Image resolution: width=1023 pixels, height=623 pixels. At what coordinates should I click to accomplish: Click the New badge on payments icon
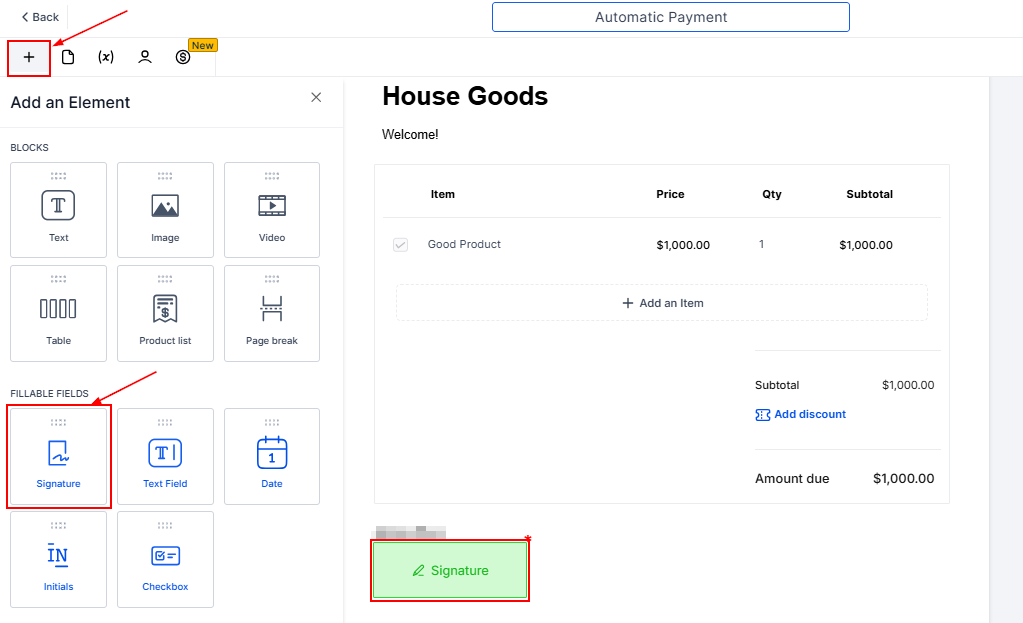[203, 45]
